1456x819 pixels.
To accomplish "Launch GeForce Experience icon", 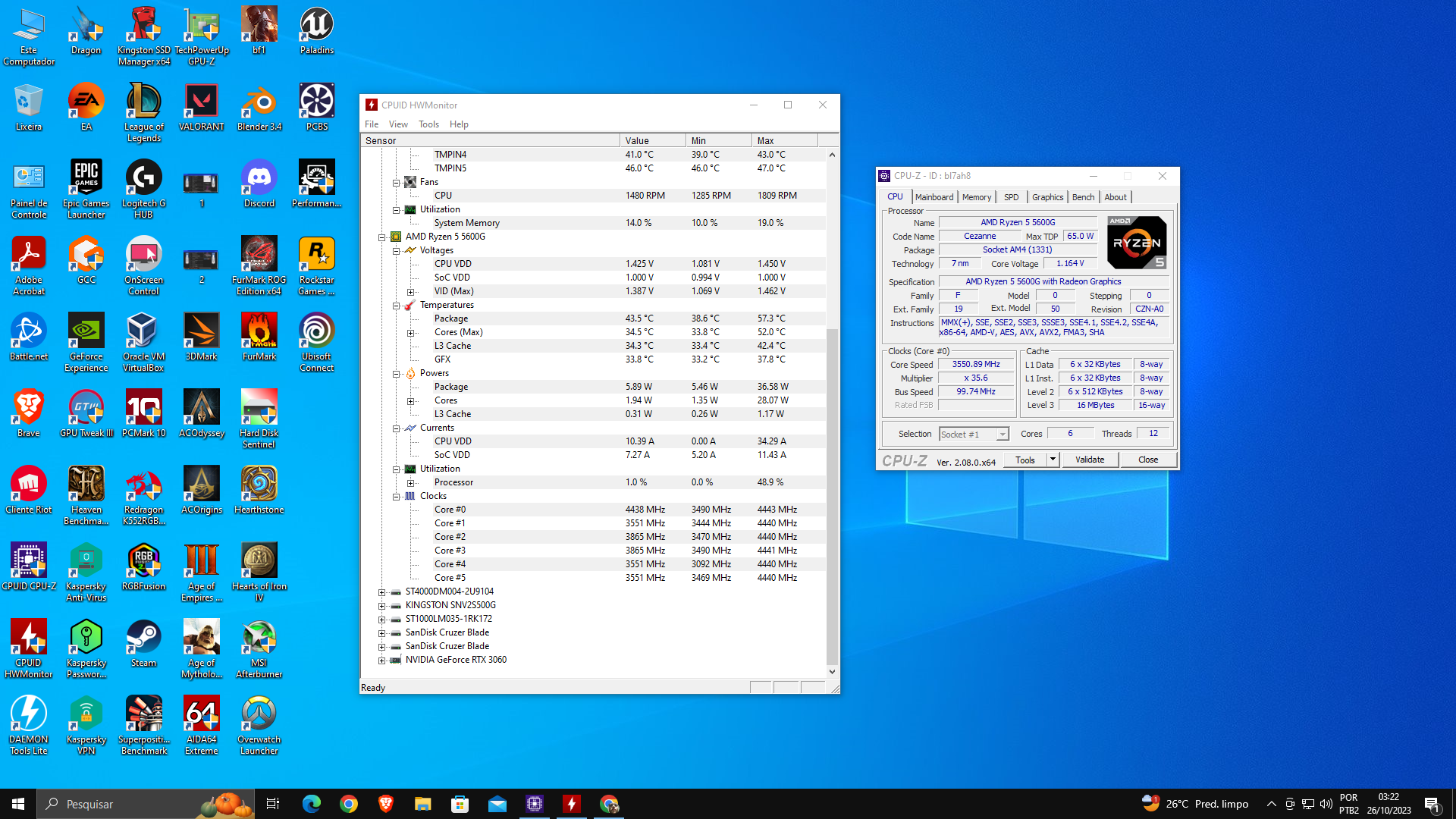I will pos(86,343).
